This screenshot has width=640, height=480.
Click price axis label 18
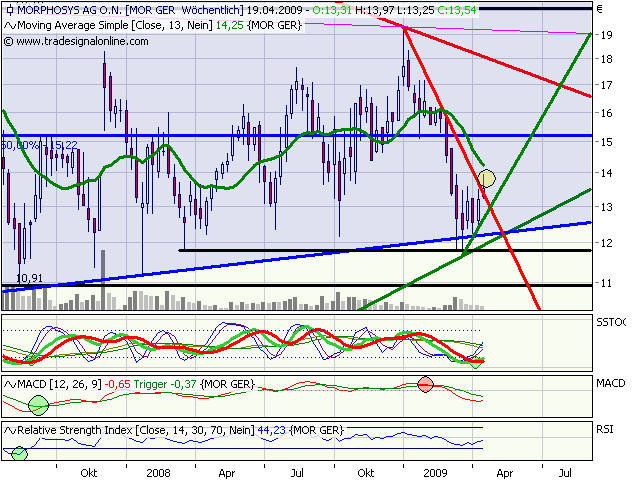coord(607,59)
